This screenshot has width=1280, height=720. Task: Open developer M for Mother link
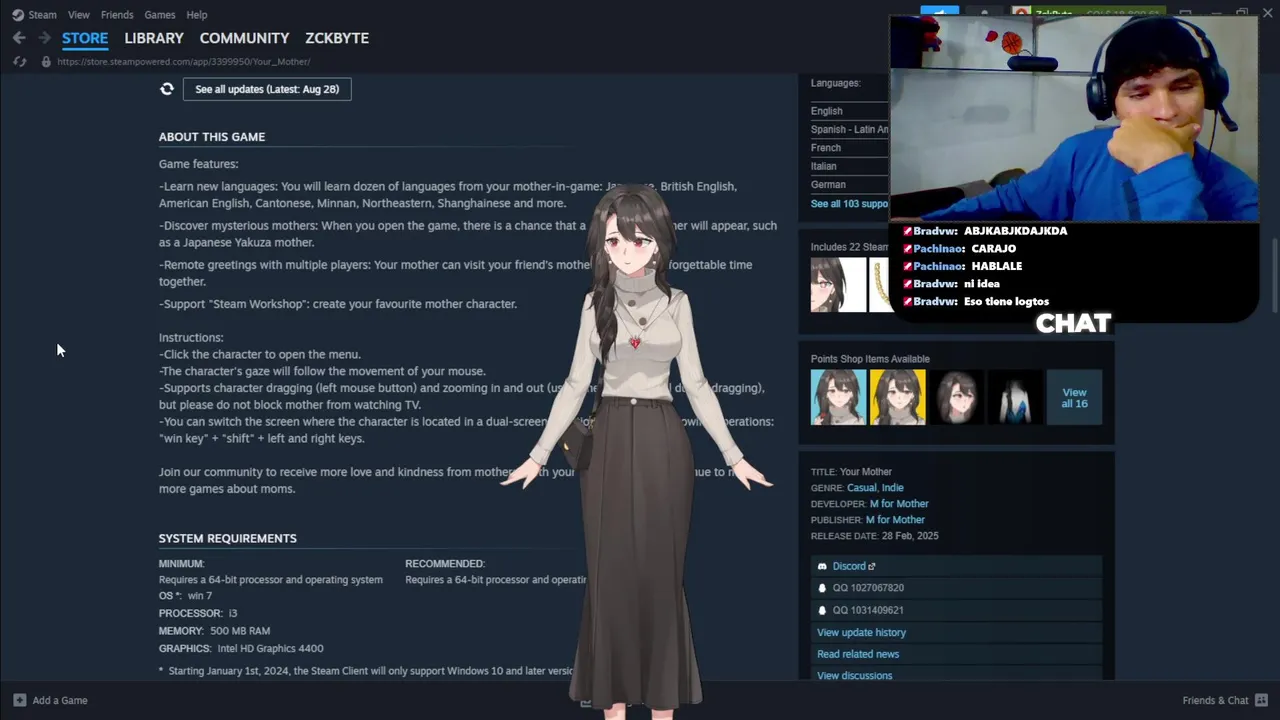pyautogui.click(x=899, y=504)
